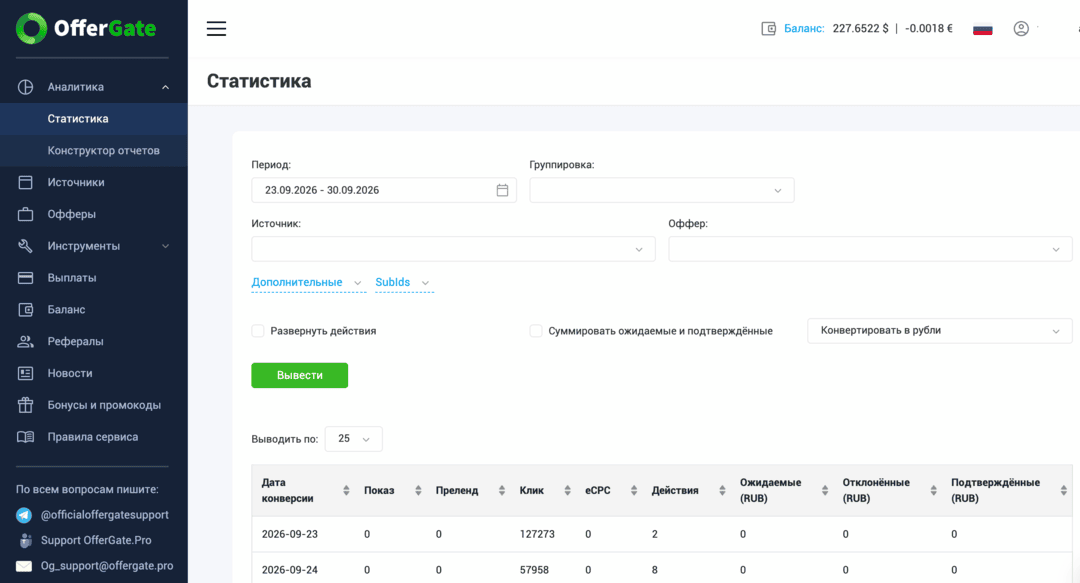Go to Рефералы menu item

click(75, 341)
